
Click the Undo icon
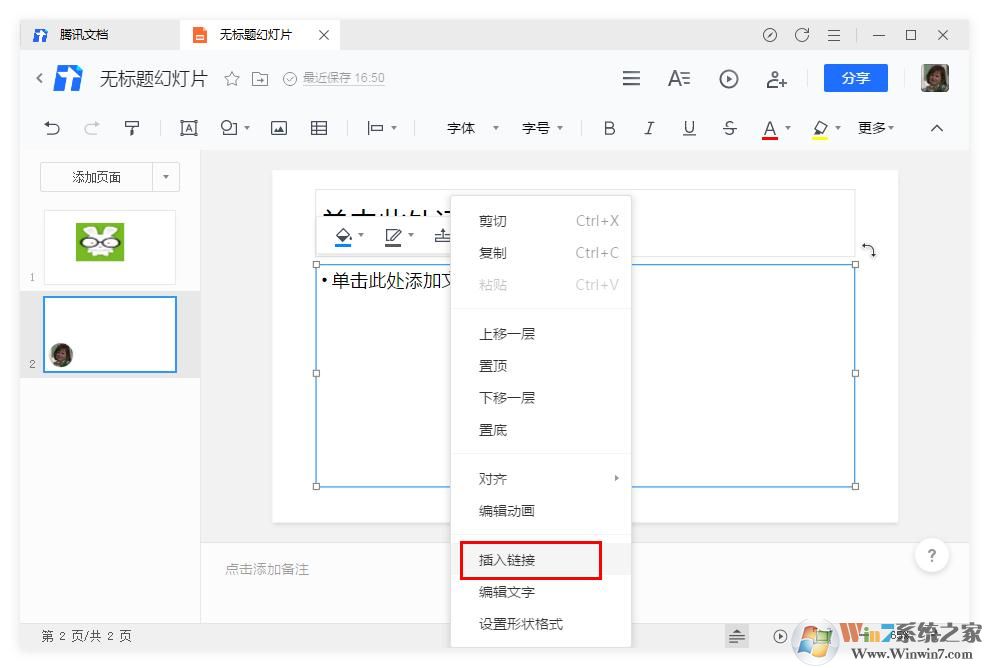click(52, 128)
